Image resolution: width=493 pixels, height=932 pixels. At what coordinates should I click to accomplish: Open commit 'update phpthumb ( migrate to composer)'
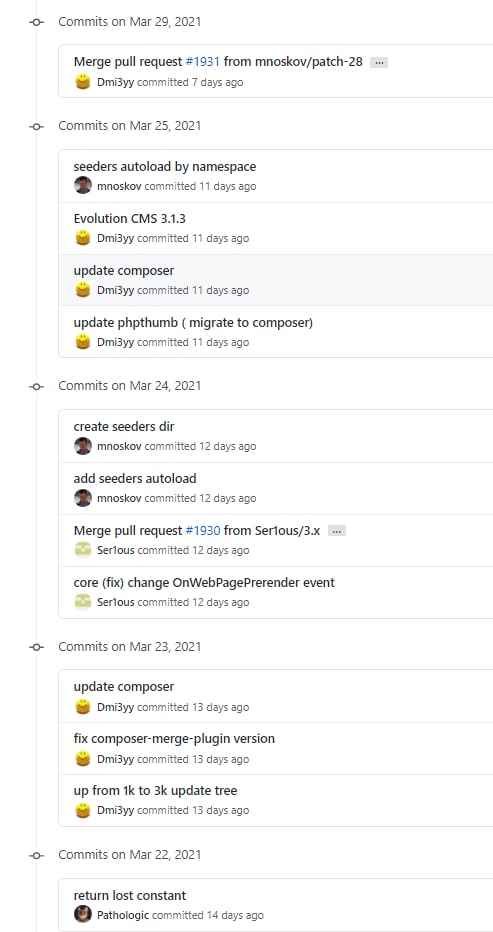click(193, 323)
